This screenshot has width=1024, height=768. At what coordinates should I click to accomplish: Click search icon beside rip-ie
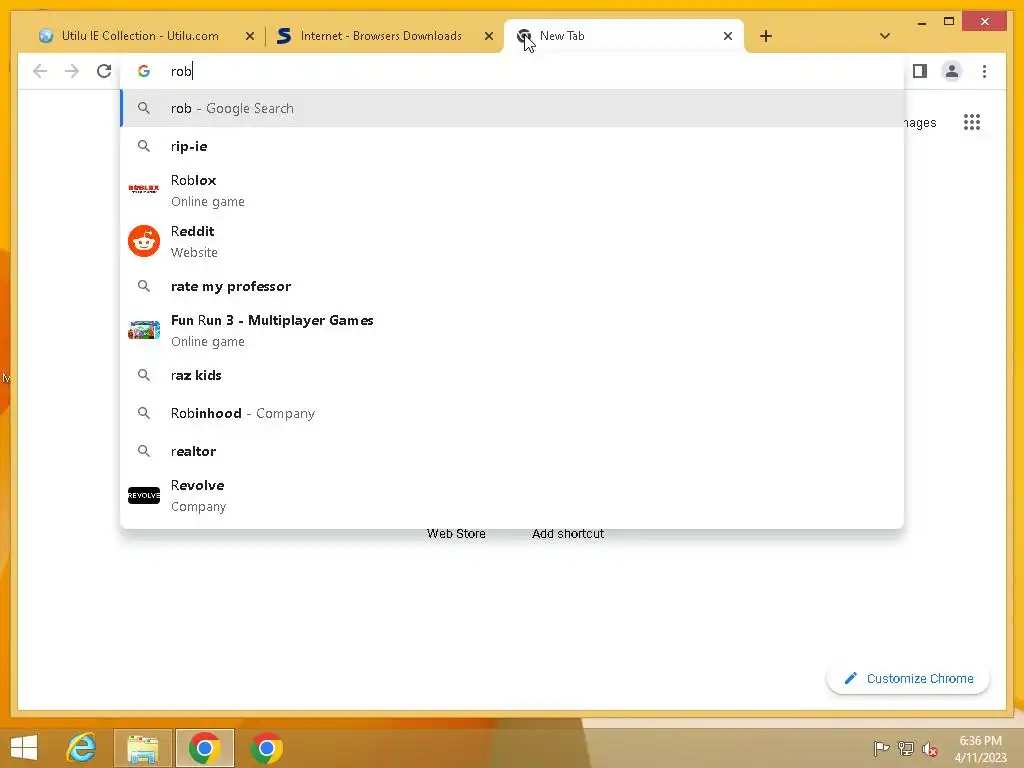click(x=144, y=146)
